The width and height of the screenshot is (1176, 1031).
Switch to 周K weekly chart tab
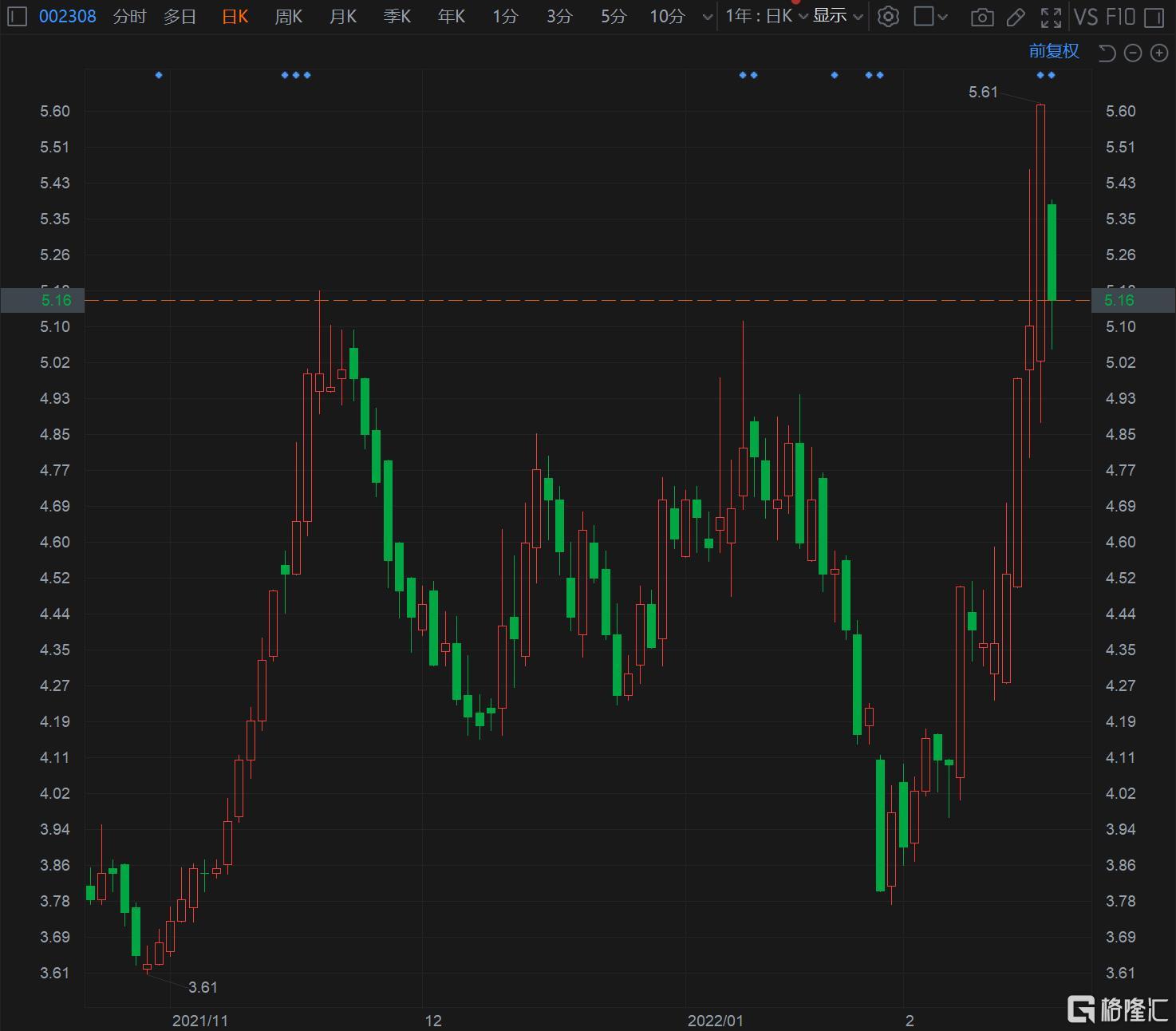click(x=288, y=17)
